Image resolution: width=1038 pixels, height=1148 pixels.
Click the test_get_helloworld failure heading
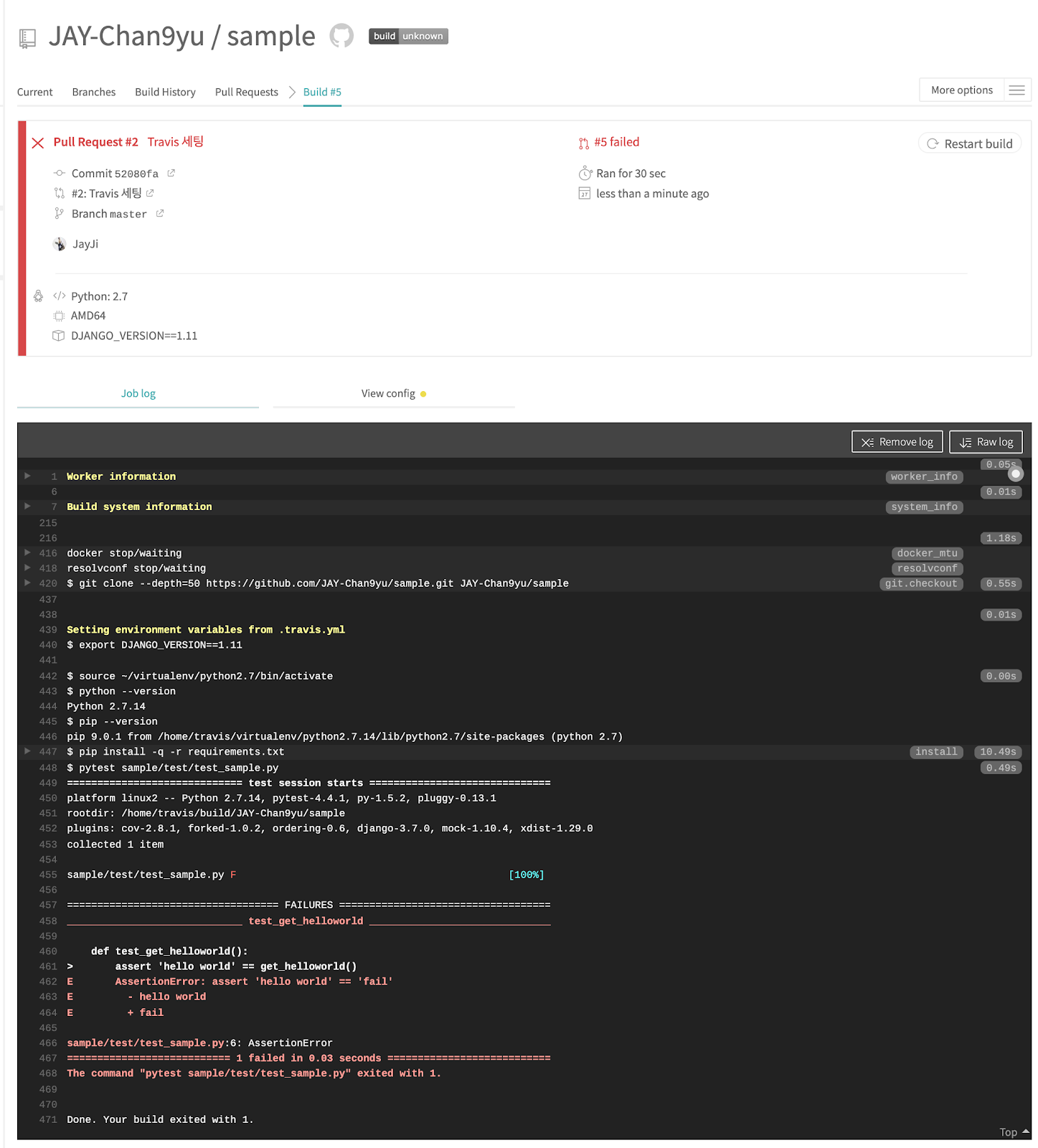tap(306, 921)
